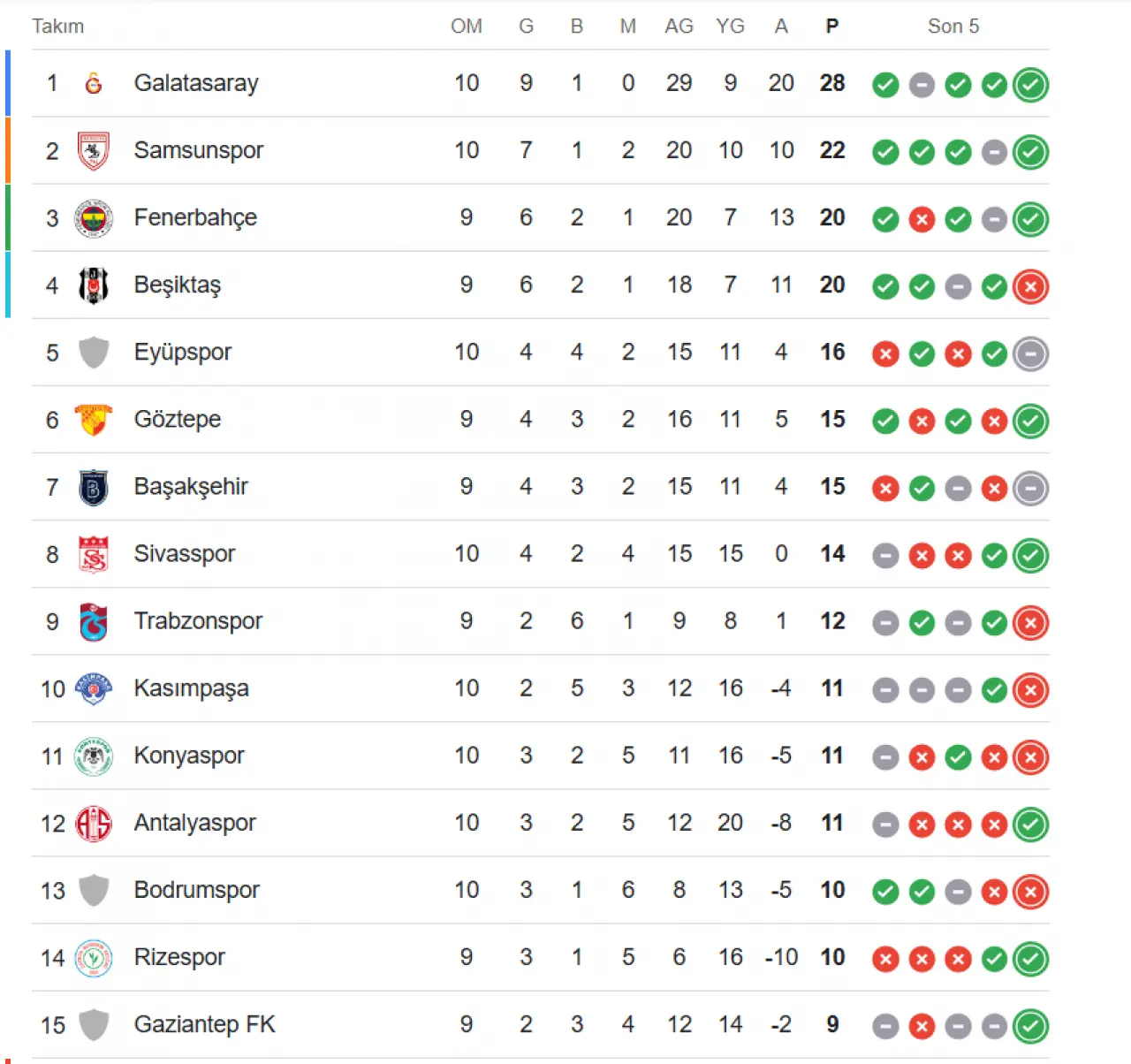
Task: Click Eyüpspor's latest draw result circle
Action: (1030, 353)
